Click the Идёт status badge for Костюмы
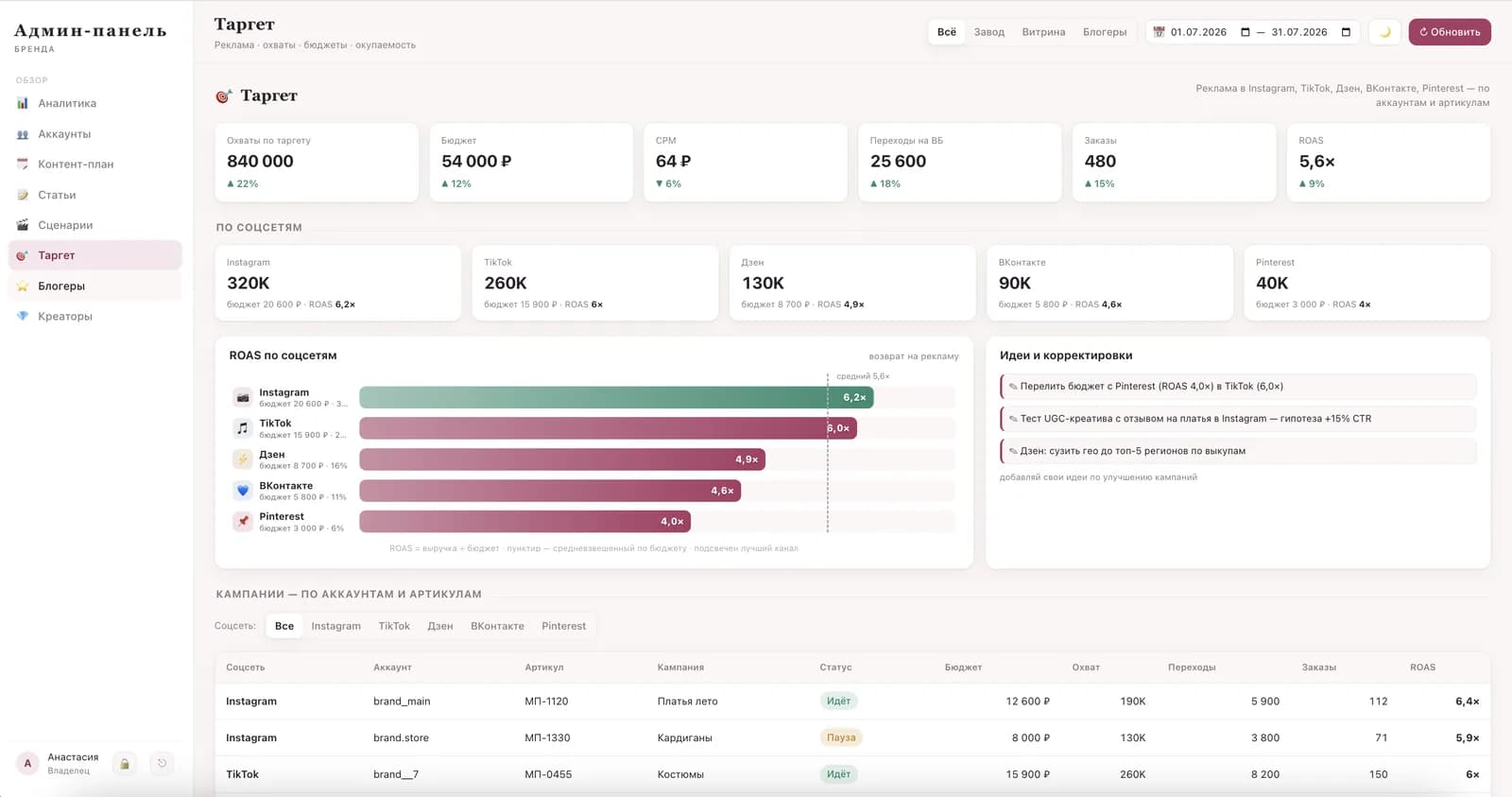 [x=838, y=774]
